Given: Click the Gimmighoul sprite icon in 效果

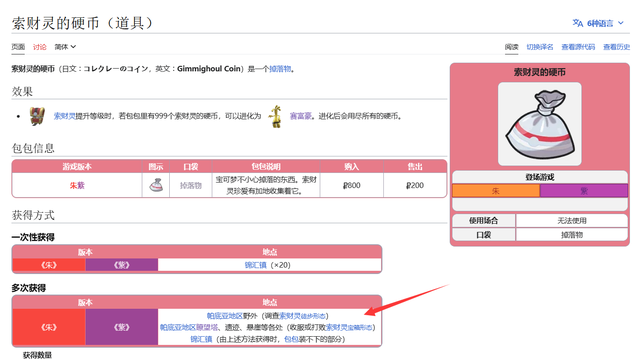Looking at the screenshot, I should coord(37,116).
